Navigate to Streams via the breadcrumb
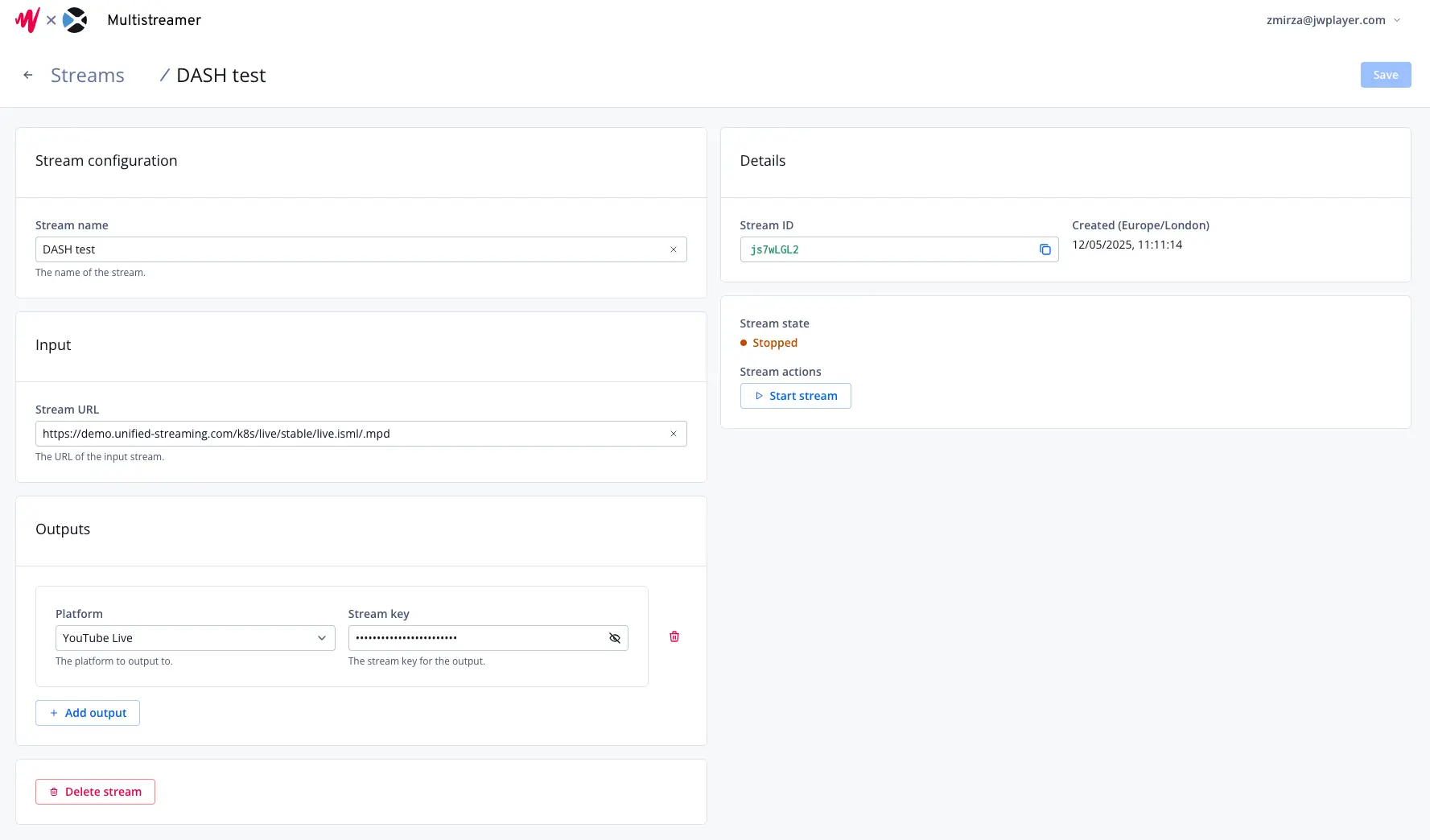Screen dimensions: 1430x840 pos(87,75)
